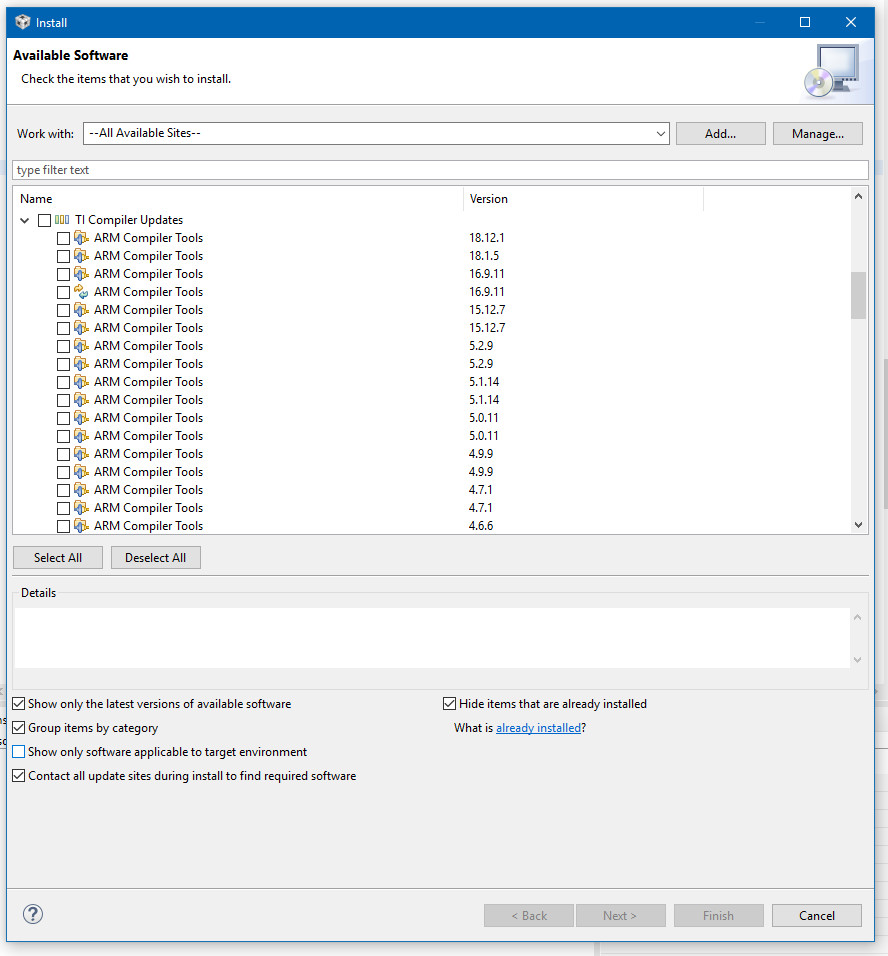Click the Install window title bar icon

23,23
